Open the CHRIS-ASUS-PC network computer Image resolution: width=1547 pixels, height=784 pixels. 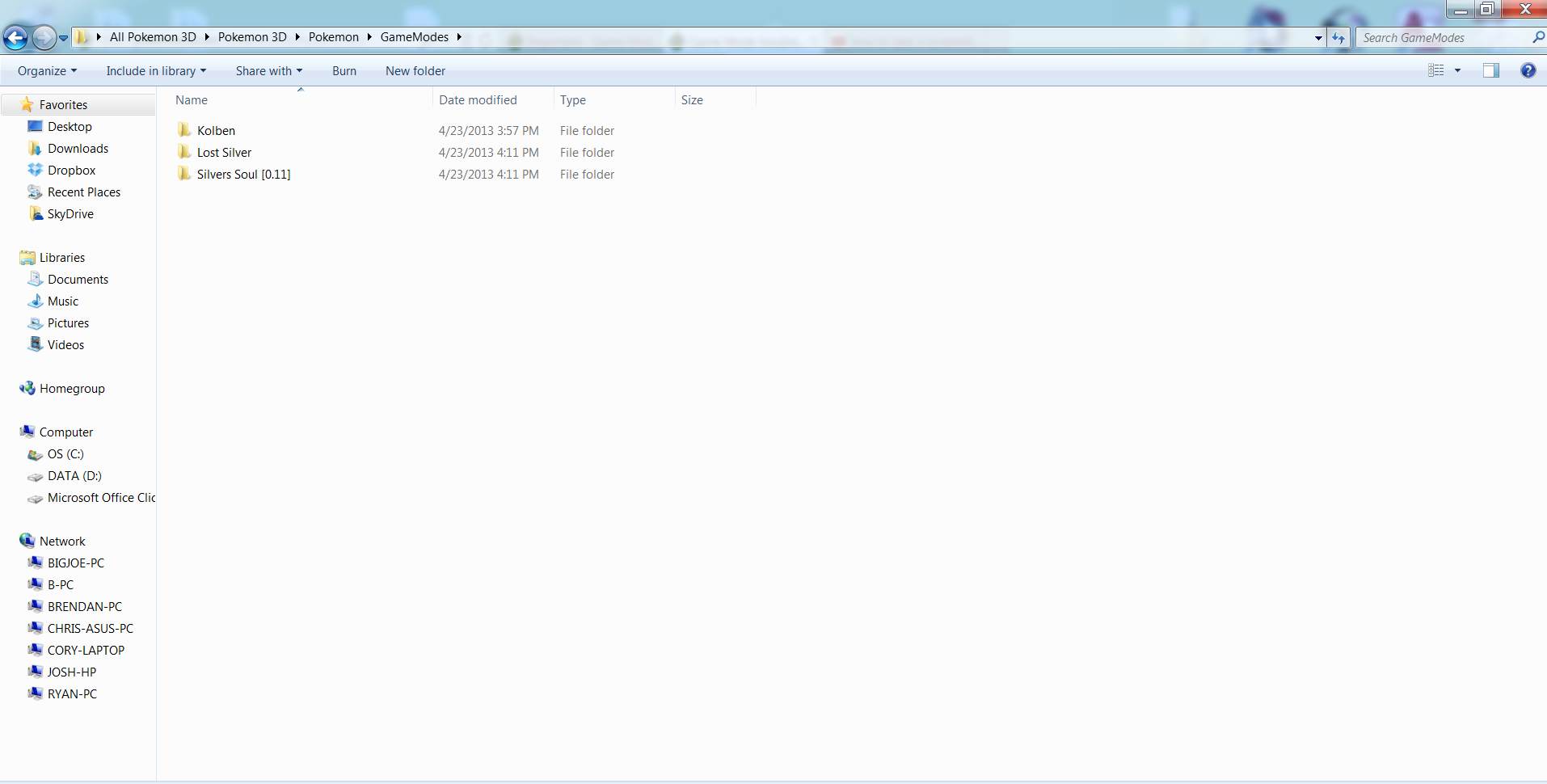point(91,629)
